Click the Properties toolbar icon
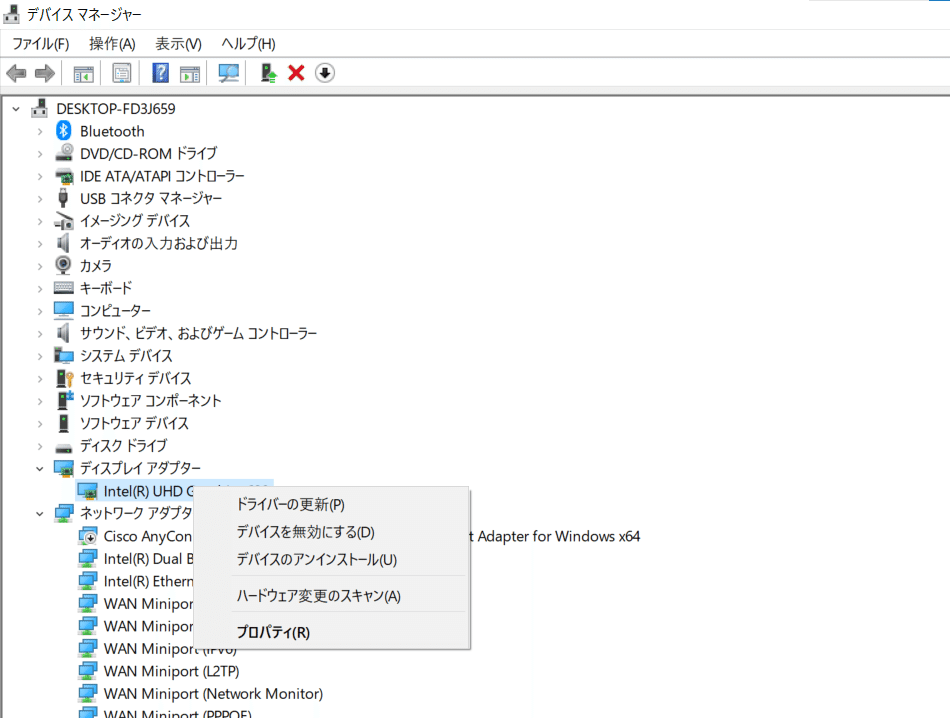This screenshot has height=718, width=950. (122, 74)
